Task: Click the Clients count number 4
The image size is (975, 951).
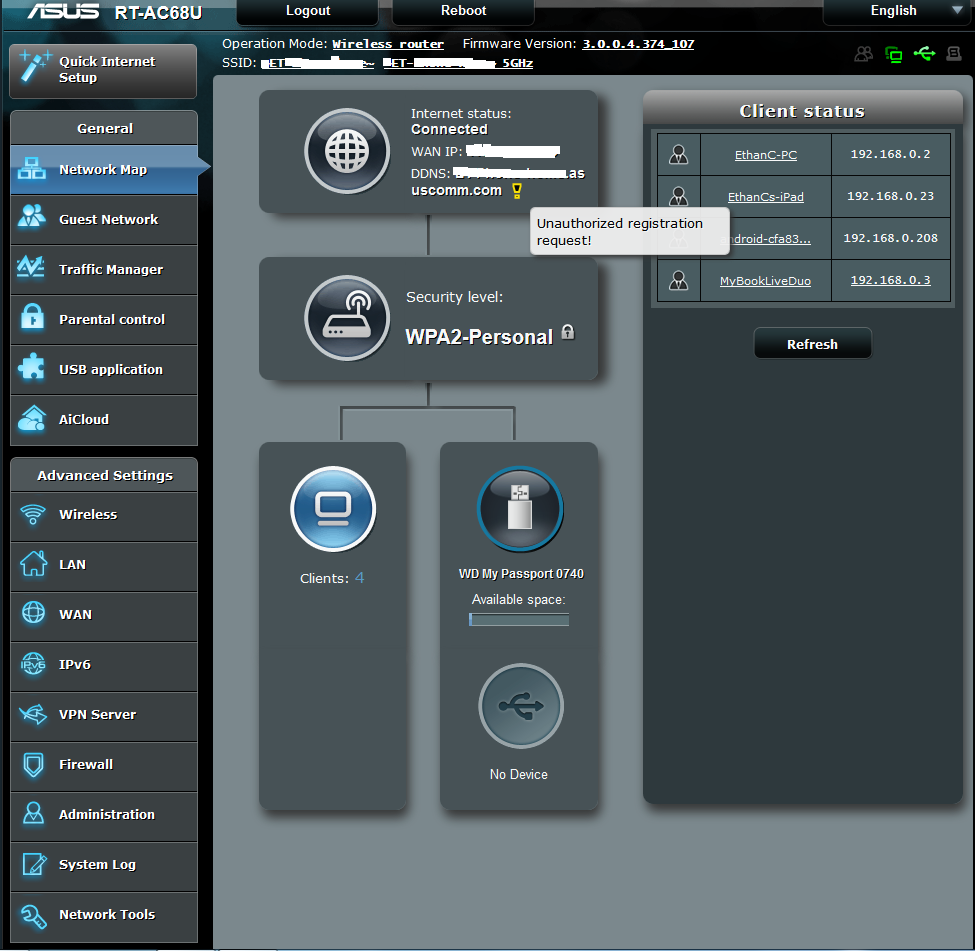Action: tap(359, 578)
